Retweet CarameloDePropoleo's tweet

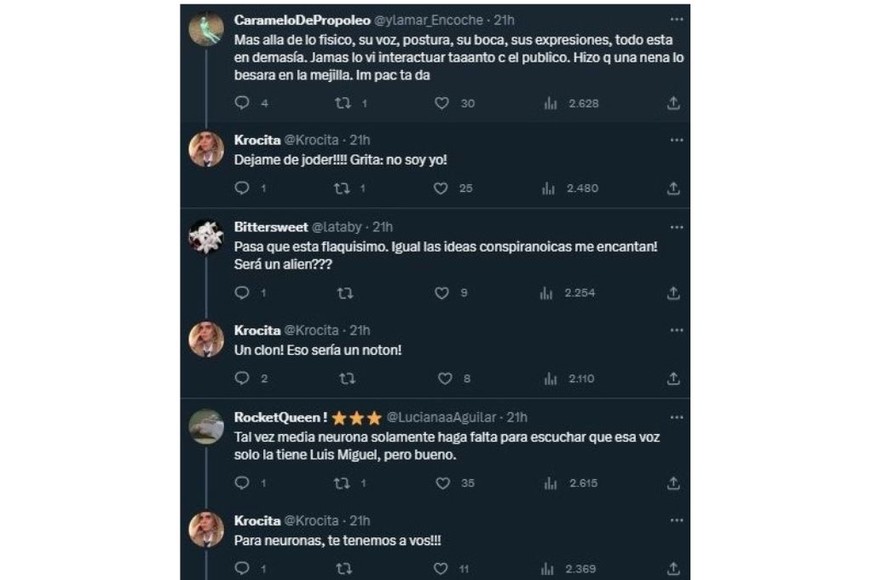pyautogui.click(x=342, y=103)
